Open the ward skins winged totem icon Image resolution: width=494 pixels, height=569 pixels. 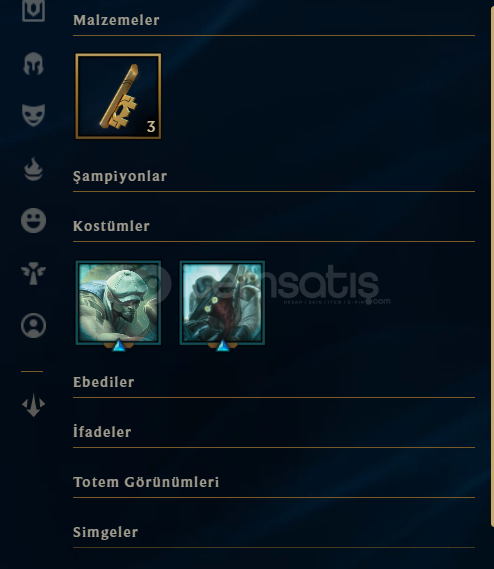(x=33, y=273)
